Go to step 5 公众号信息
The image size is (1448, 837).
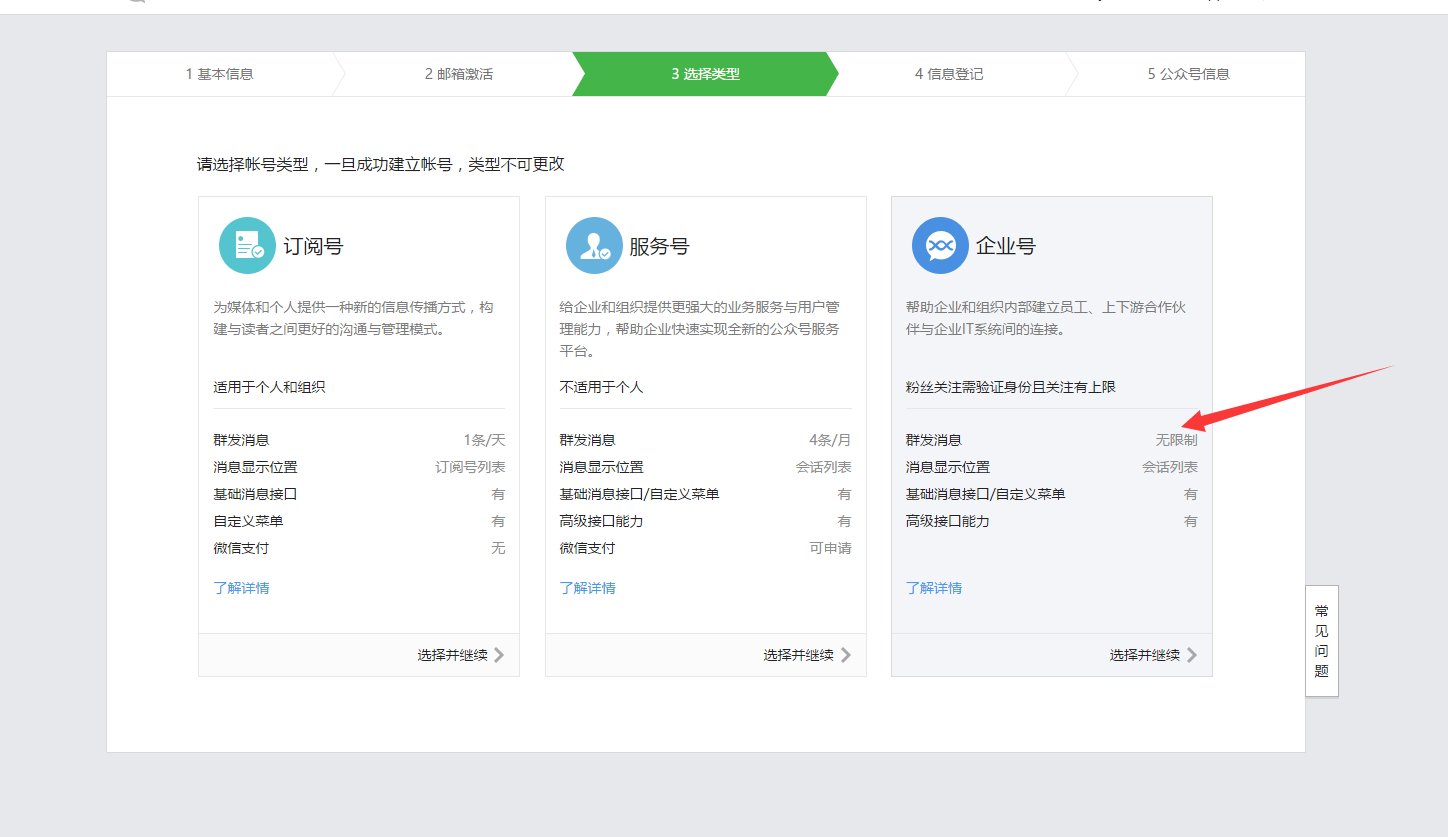[x=1189, y=74]
